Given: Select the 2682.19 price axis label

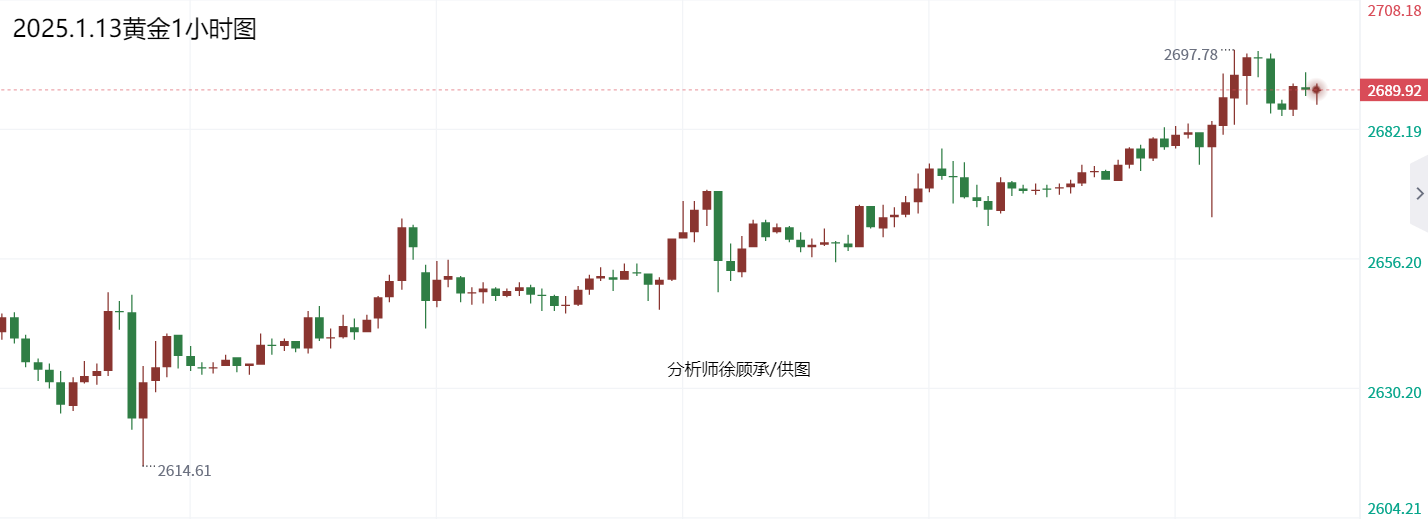Looking at the screenshot, I should point(1394,132).
